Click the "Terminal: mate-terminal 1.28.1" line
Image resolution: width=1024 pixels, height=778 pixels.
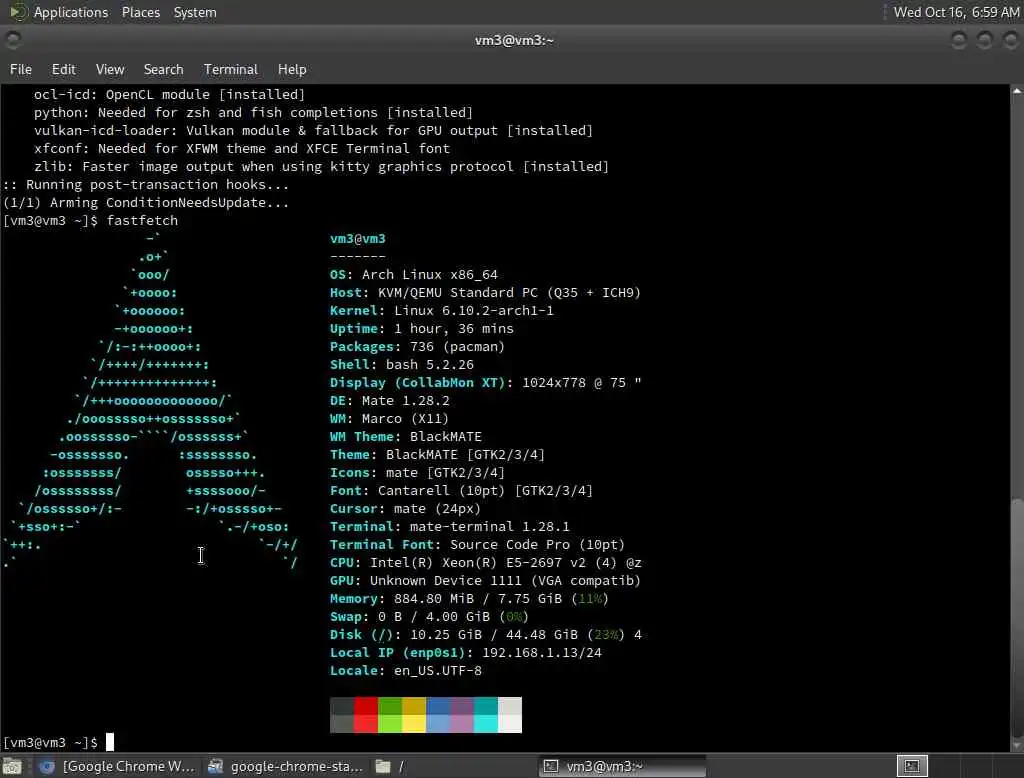[449, 527]
